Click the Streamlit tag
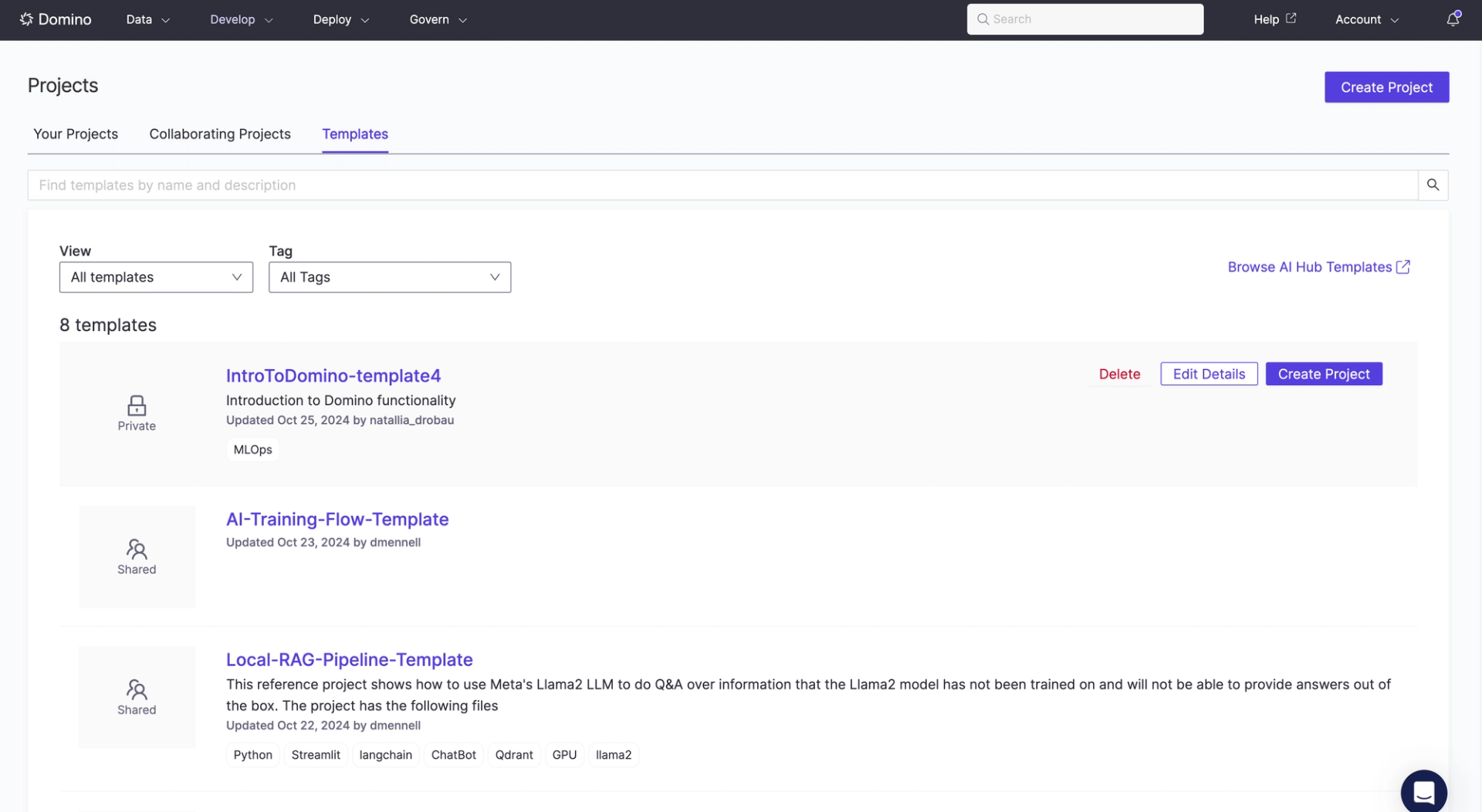1482x812 pixels. (316, 755)
